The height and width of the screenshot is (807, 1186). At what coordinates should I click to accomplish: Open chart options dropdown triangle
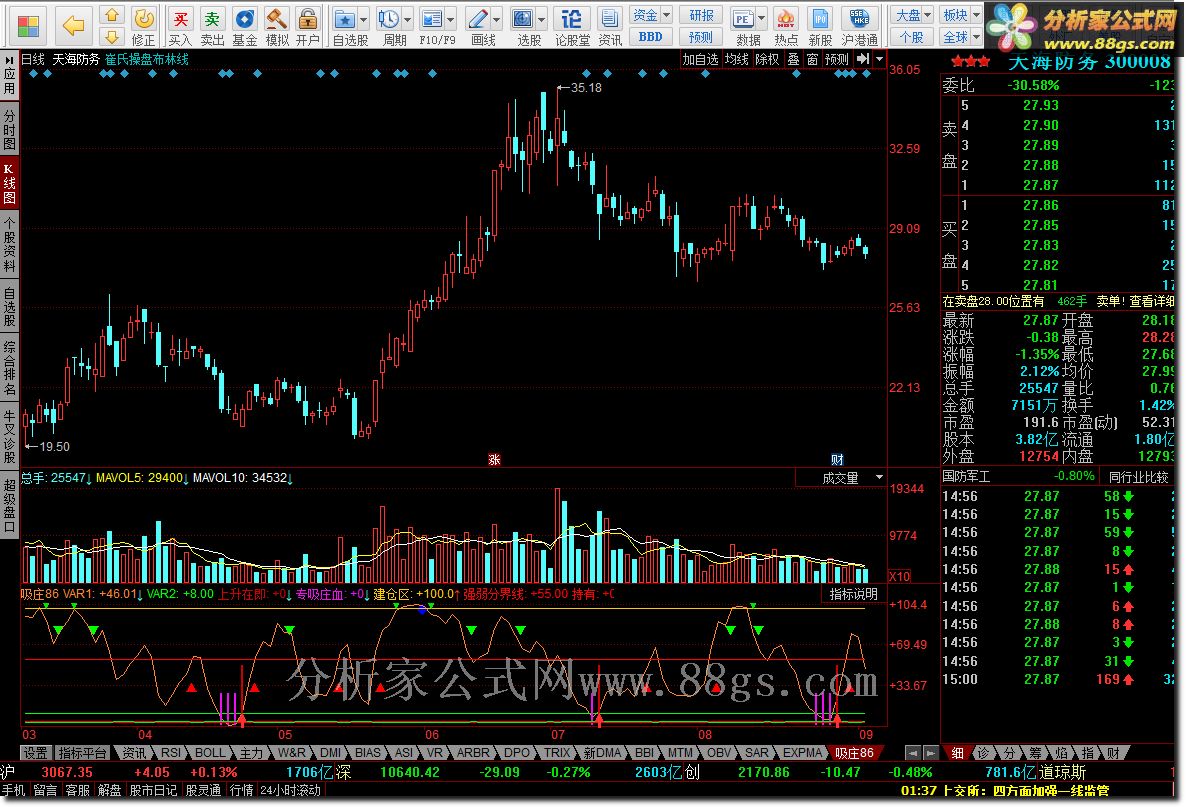[879, 59]
